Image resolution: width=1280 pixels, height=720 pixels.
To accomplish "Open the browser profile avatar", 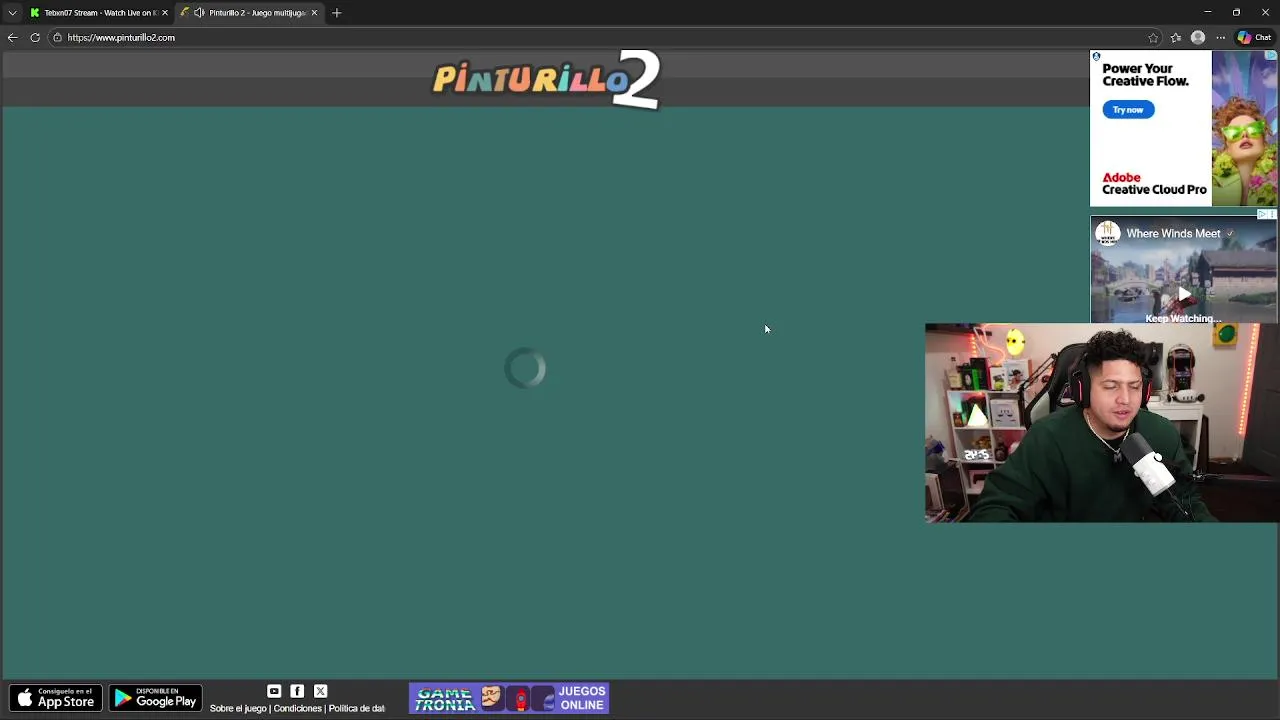I will coord(1198,38).
